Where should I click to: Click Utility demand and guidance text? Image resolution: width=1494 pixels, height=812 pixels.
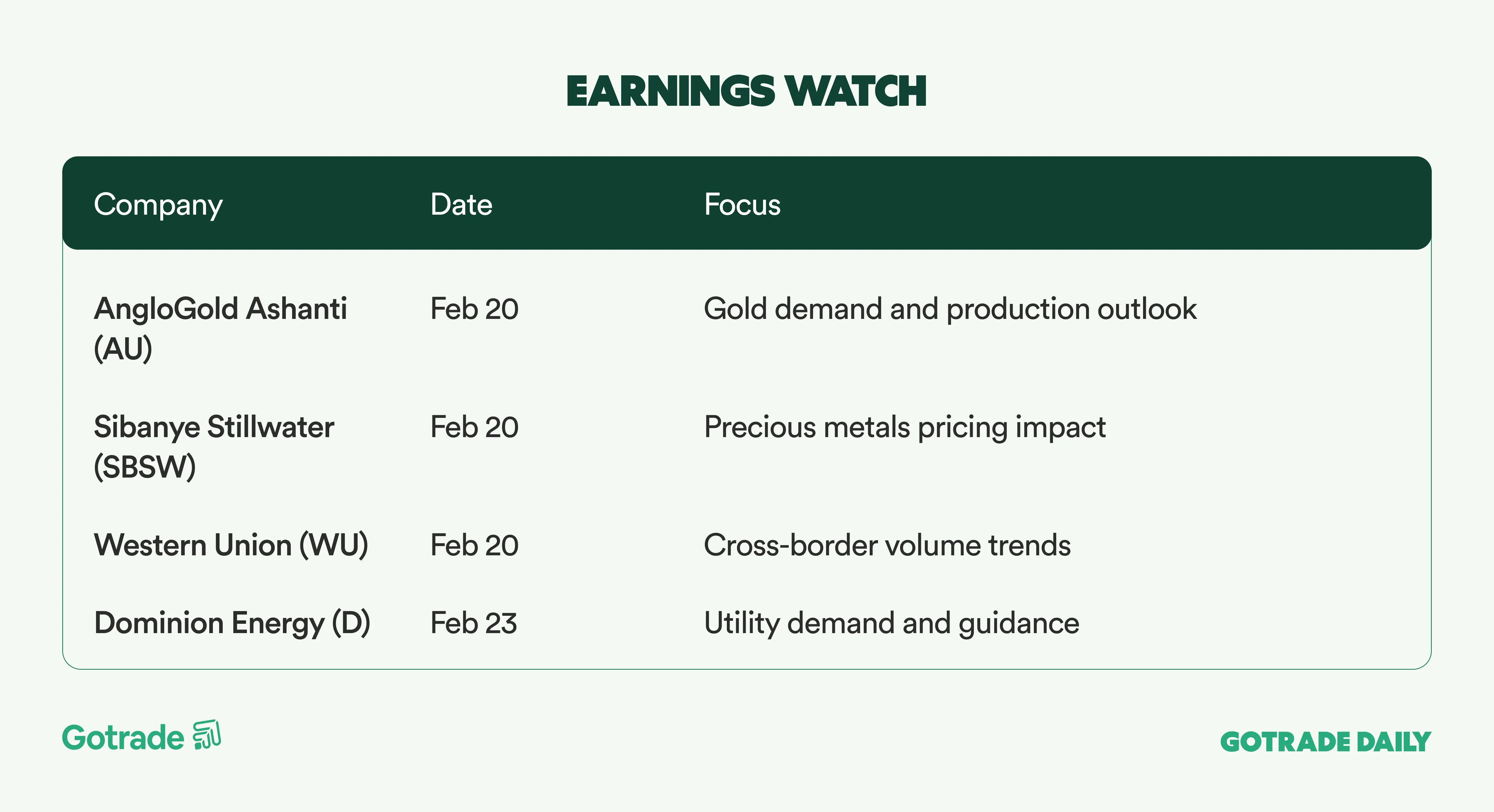(x=891, y=624)
